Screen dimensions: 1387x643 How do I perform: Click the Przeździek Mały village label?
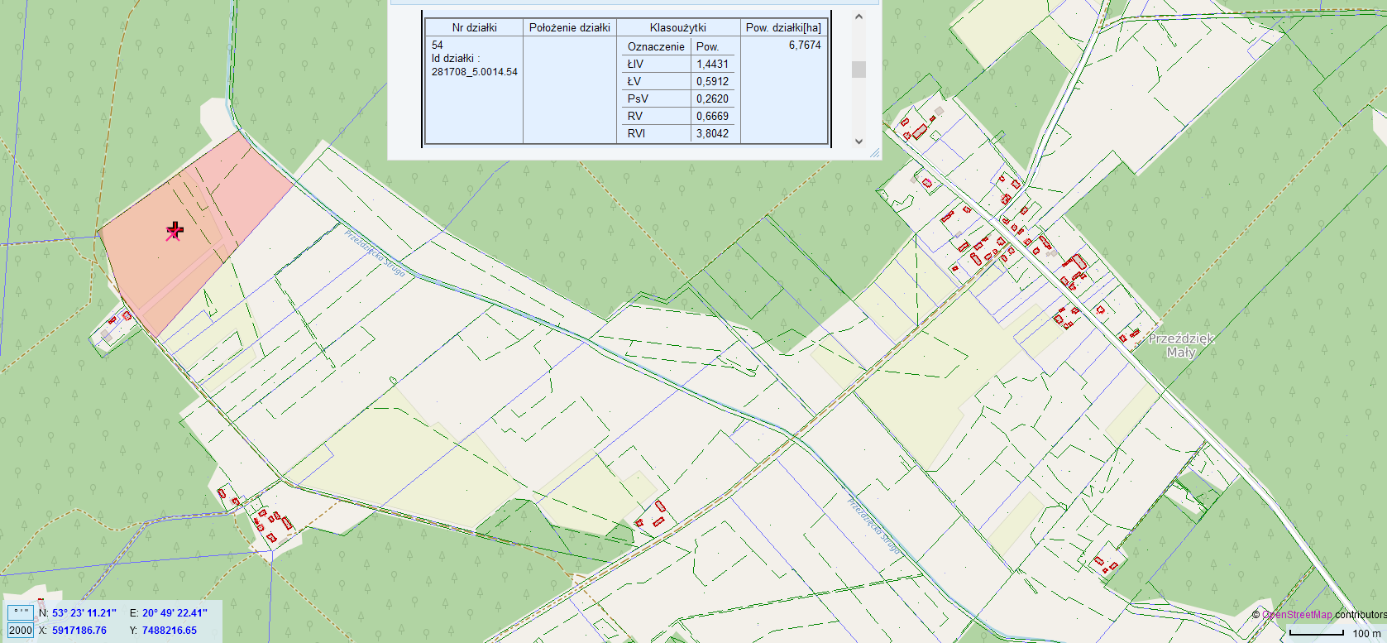pos(1180,345)
